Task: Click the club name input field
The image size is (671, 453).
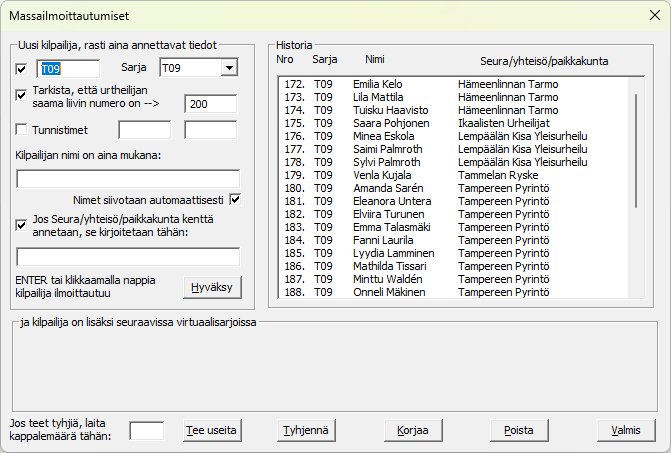Action: click(128, 257)
